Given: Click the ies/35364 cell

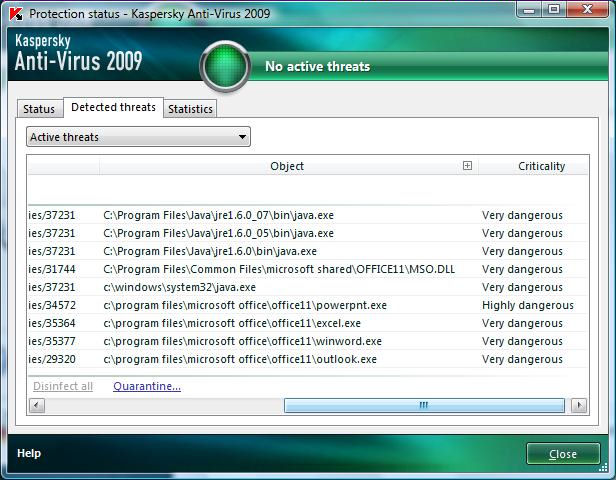Looking at the screenshot, I should pyautogui.click(x=52, y=324).
